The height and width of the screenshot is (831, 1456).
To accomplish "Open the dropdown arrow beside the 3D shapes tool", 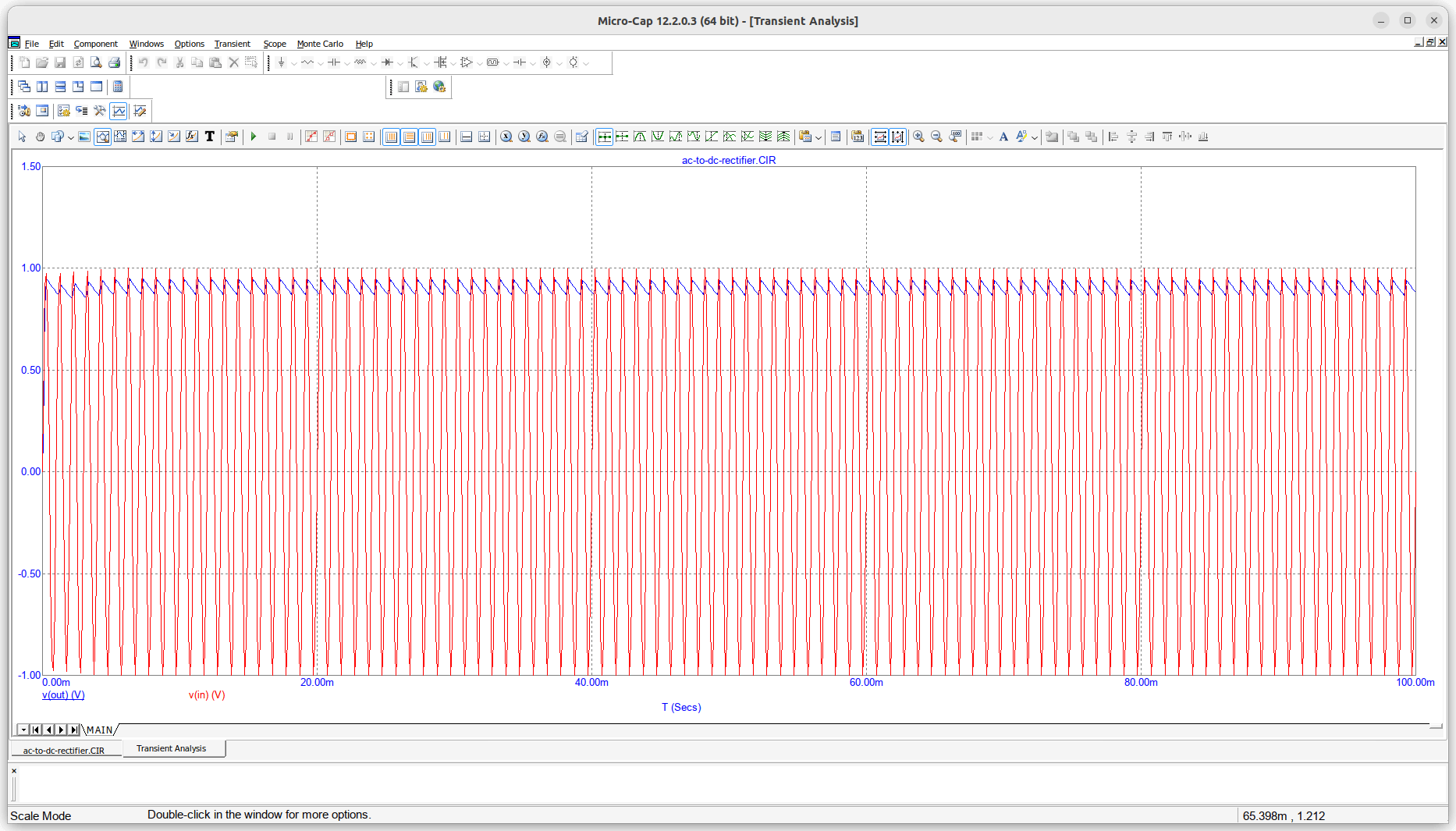I will point(70,137).
